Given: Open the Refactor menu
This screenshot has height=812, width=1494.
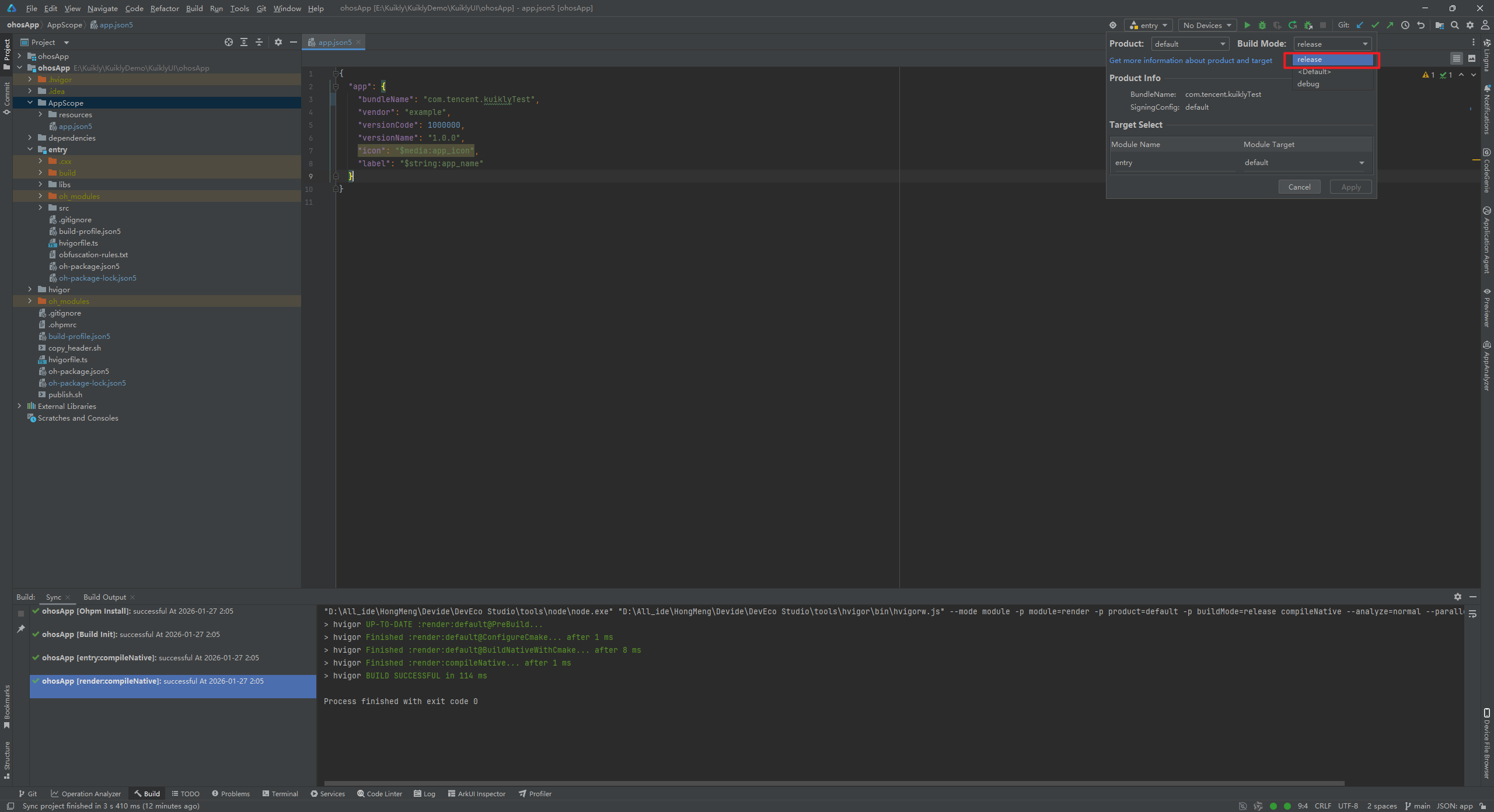Looking at the screenshot, I should 165,8.
